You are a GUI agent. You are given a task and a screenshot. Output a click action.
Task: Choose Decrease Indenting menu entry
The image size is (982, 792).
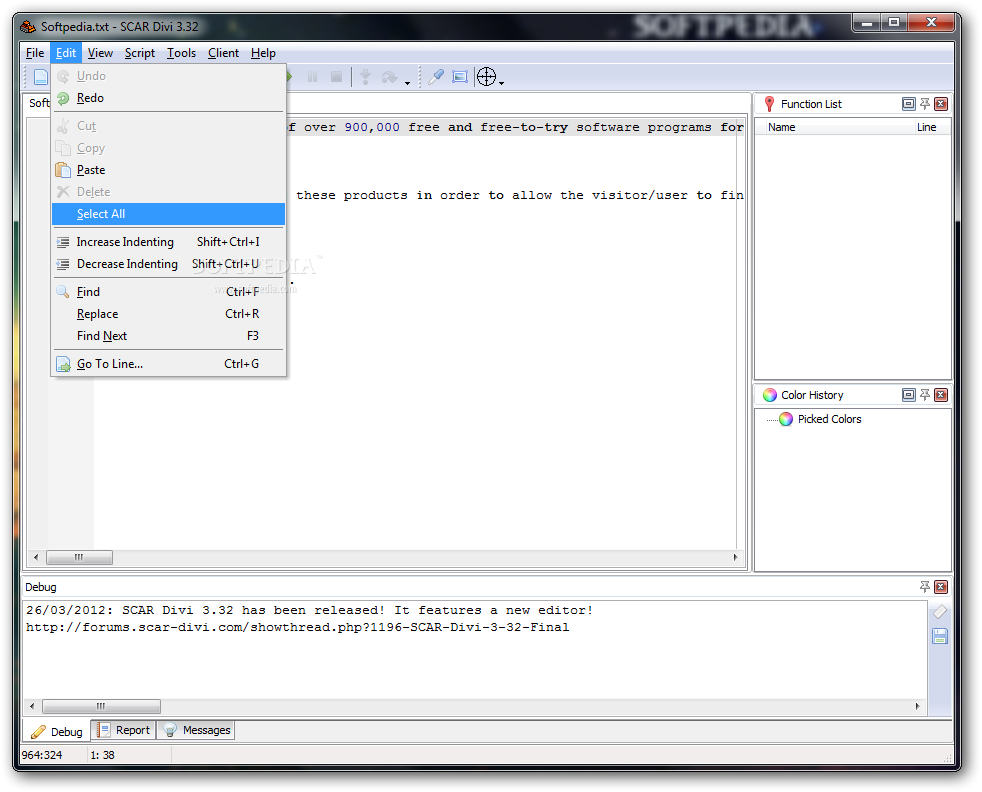coord(168,264)
